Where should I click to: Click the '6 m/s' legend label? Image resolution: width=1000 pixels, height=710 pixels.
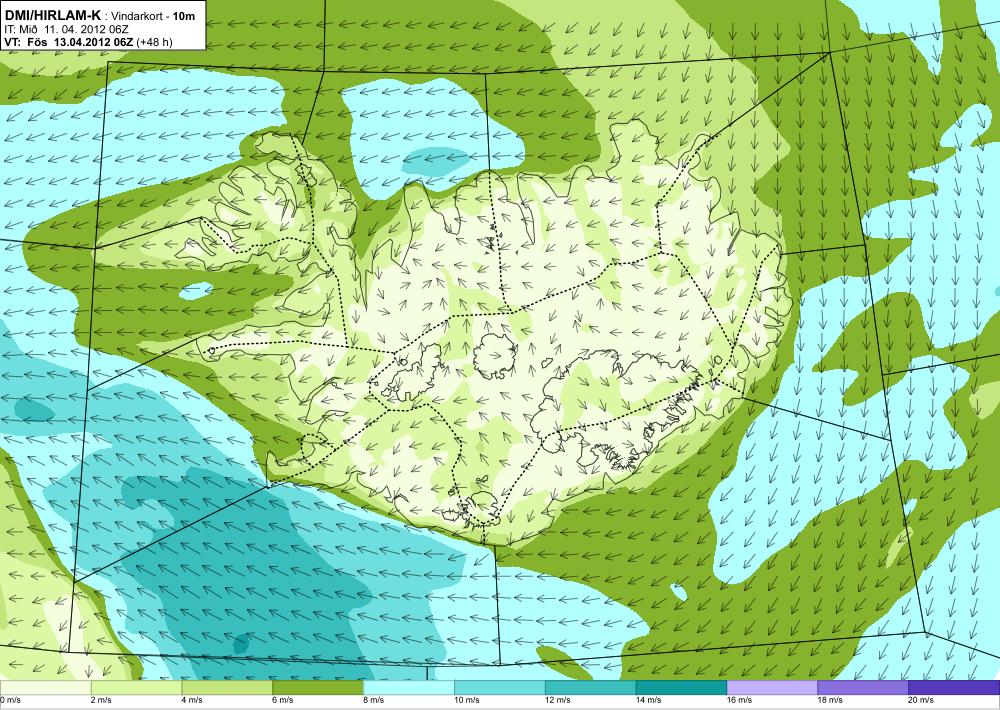pos(283,700)
